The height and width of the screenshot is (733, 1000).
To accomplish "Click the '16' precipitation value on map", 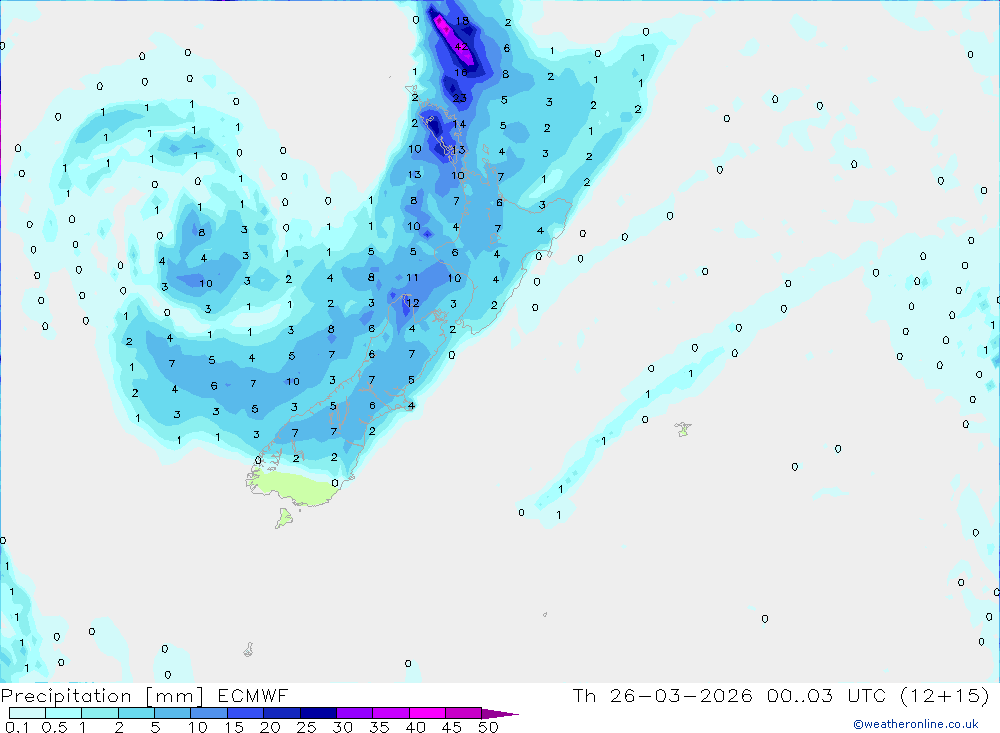I will (x=460, y=73).
